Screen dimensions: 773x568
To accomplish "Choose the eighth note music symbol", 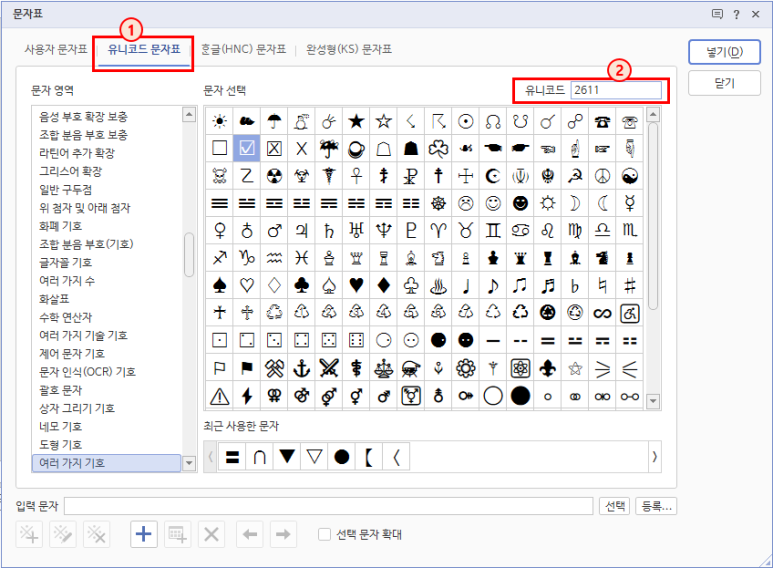I will tap(493, 285).
